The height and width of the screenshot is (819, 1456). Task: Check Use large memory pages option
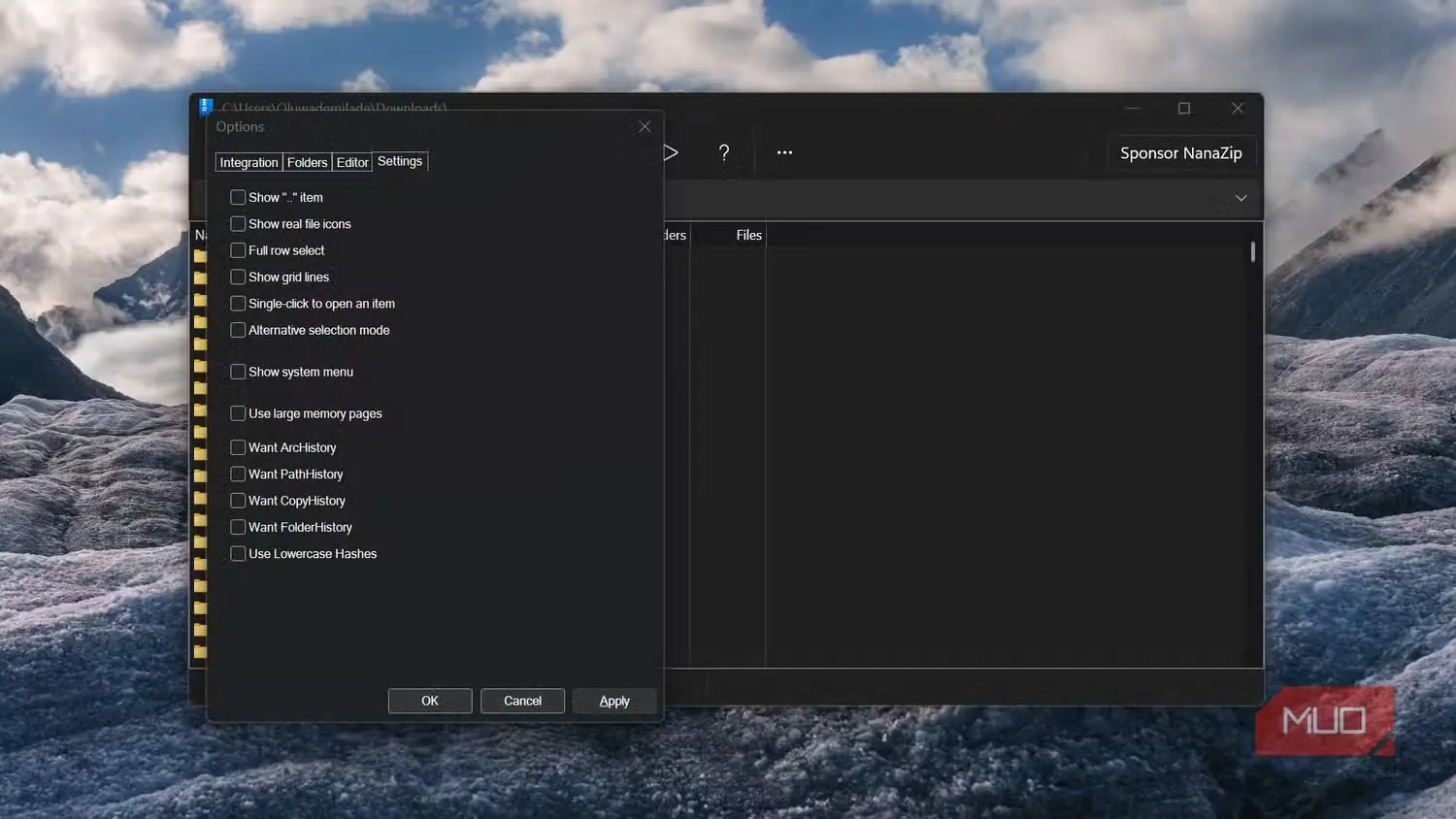tap(238, 413)
